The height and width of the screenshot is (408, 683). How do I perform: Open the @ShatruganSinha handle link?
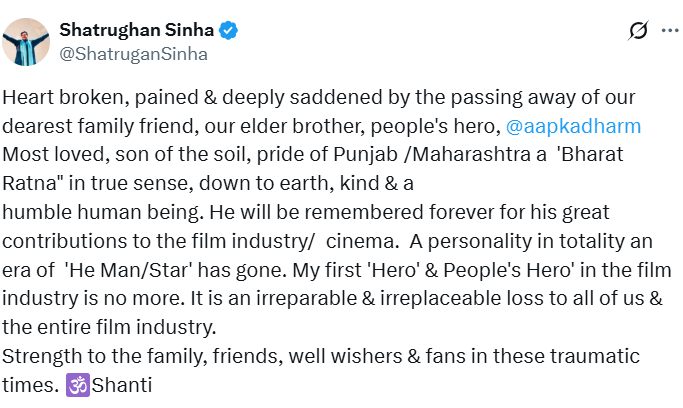(x=134, y=54)
